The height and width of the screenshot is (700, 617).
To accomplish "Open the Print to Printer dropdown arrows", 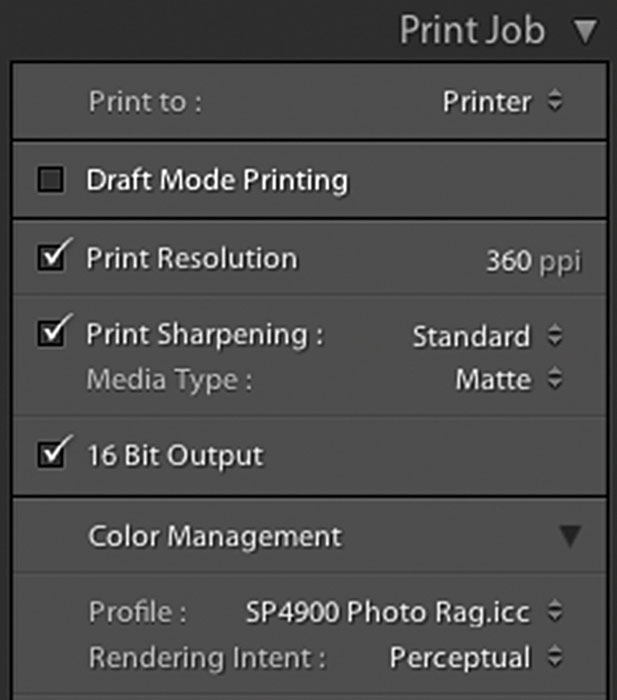I will pos(555,100).
